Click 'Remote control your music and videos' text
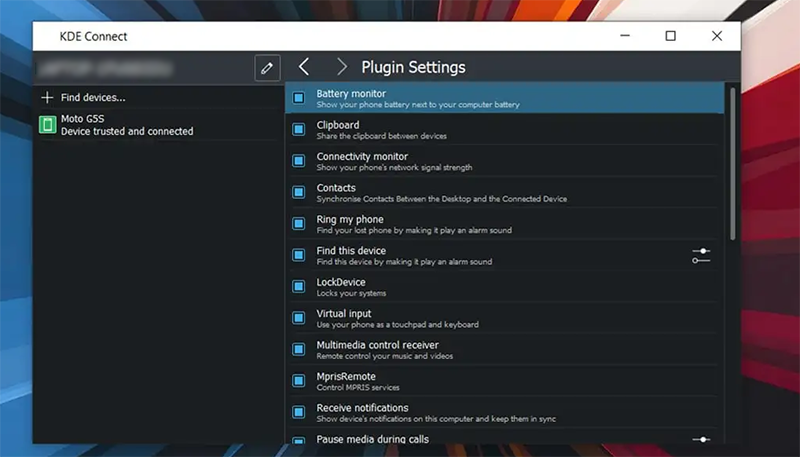 coord(385,356)
